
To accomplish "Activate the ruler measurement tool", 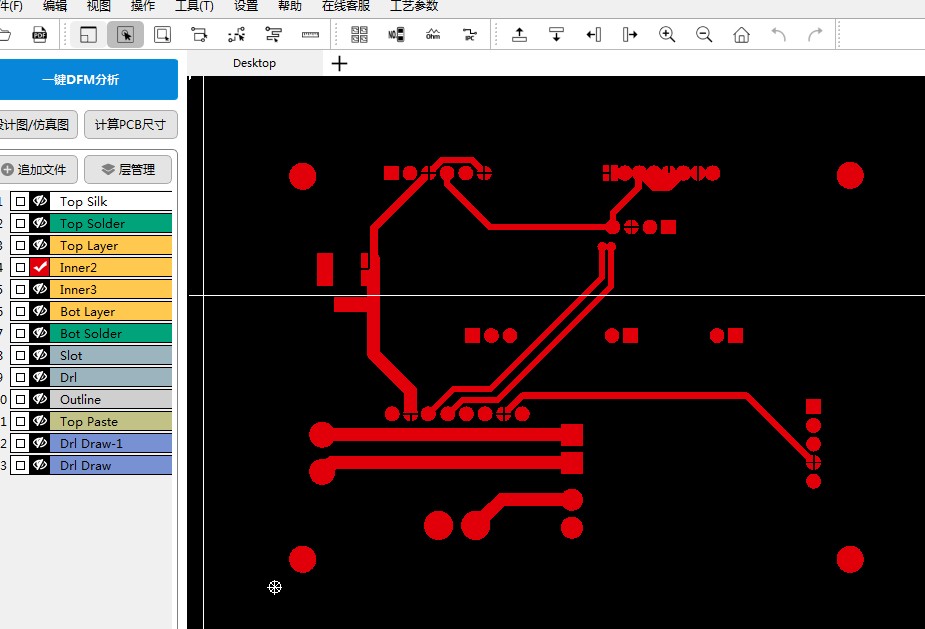I will [310, 35].
